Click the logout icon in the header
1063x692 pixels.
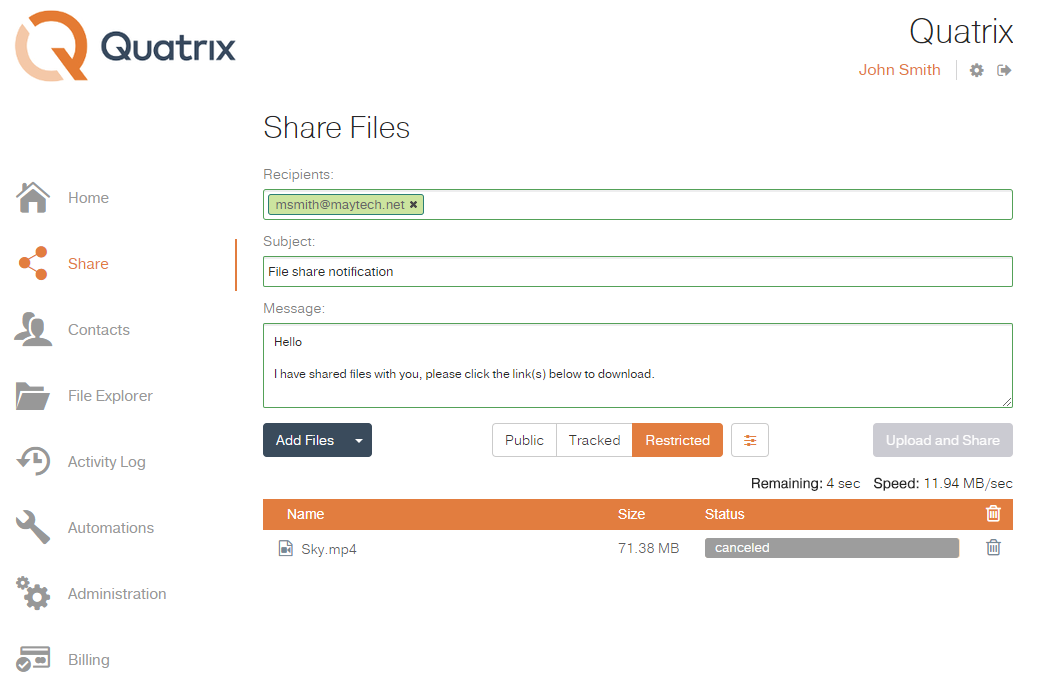point(1004,70)
